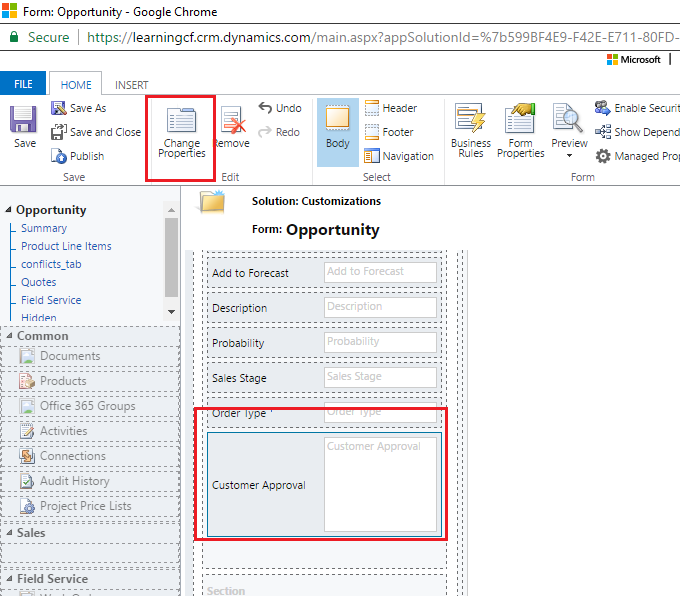Click the secure padlock icon

coord(14,37)
